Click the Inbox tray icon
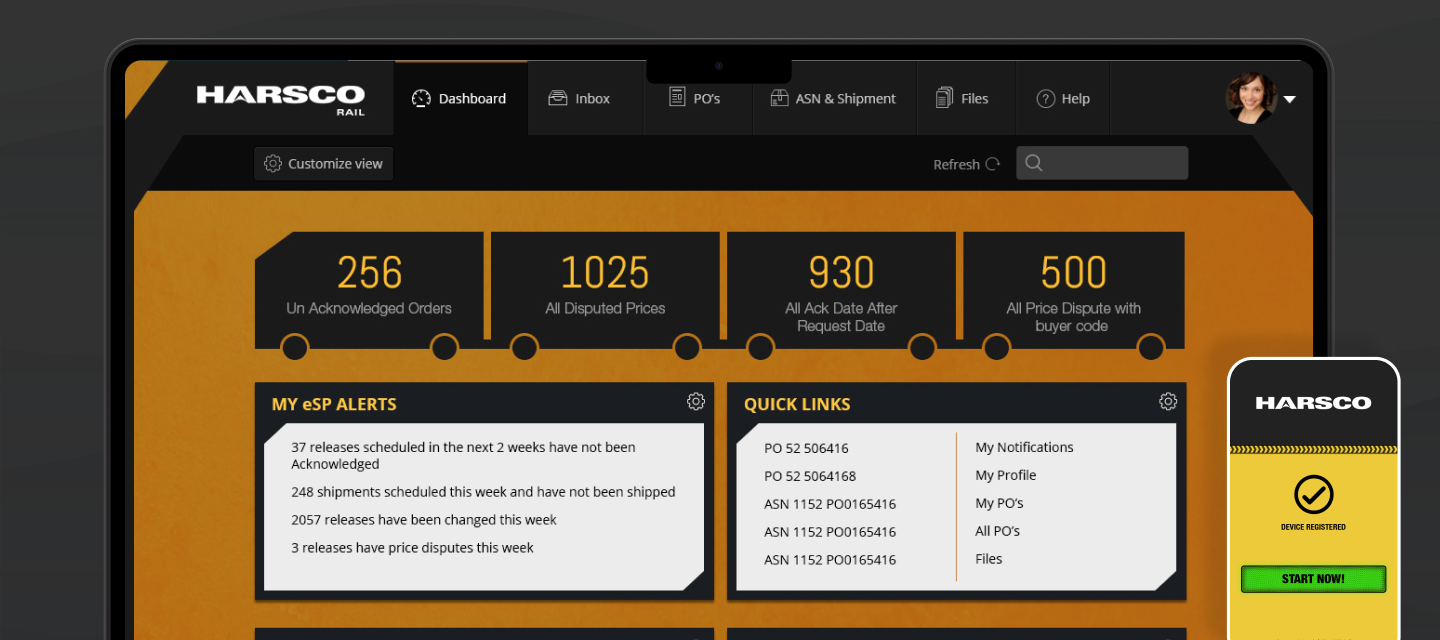Viewport: 1440px width, 640px height. tap(558, 98)
